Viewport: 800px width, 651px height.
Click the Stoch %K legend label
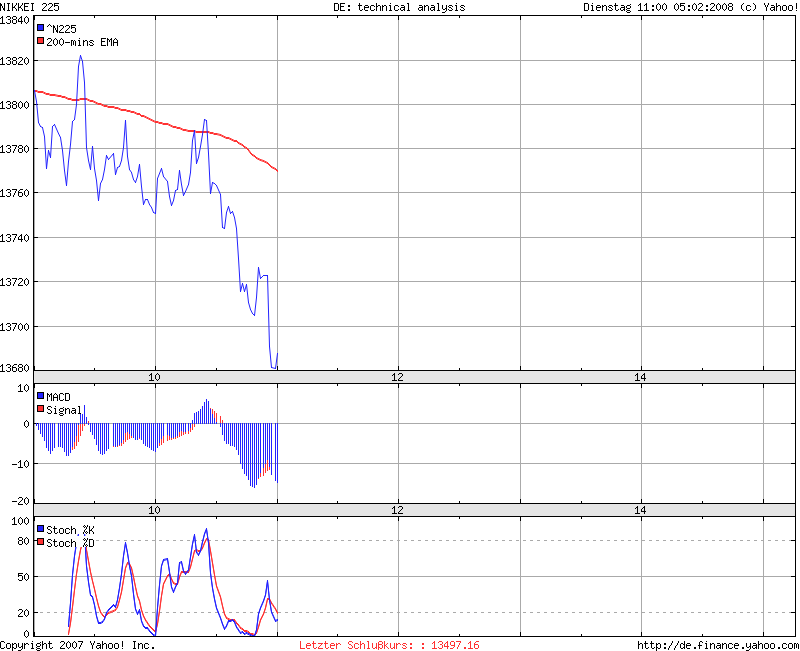point(70,530)
